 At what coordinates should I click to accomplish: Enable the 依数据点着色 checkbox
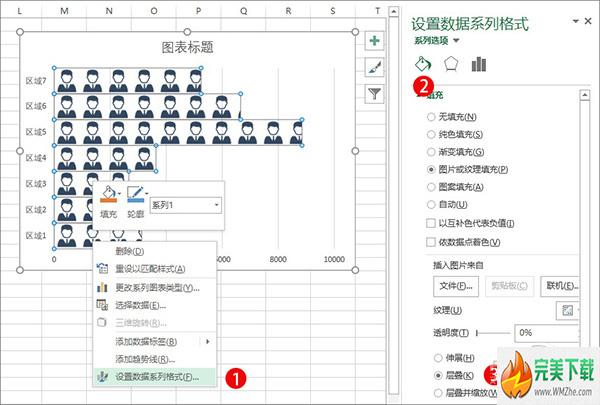pos(431,243)
